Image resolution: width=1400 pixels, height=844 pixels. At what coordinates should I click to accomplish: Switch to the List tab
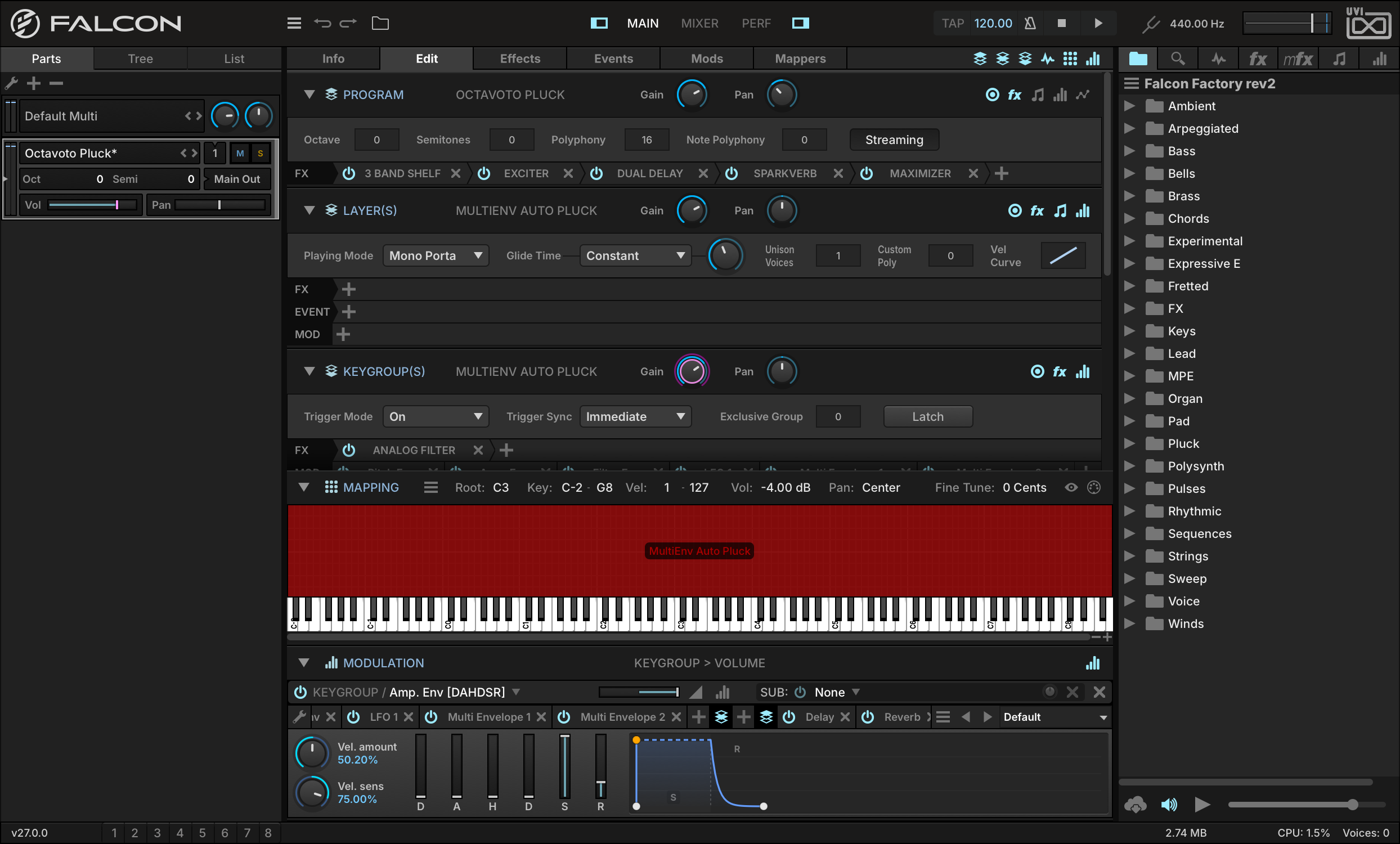[234, 59]
